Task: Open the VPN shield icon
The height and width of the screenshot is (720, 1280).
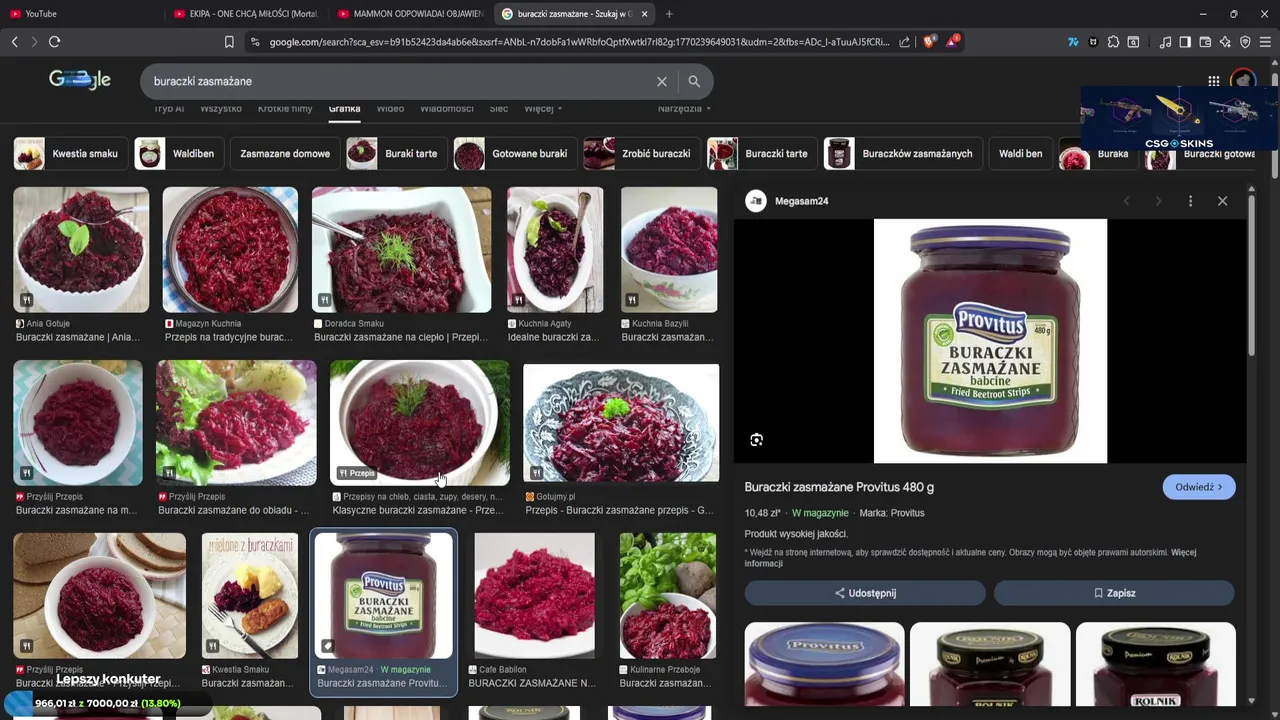Action: click(1245, 42)
